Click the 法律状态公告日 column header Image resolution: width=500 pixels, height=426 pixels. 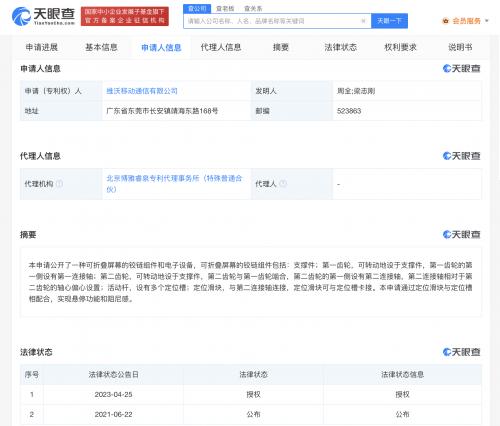coord(113,375)
